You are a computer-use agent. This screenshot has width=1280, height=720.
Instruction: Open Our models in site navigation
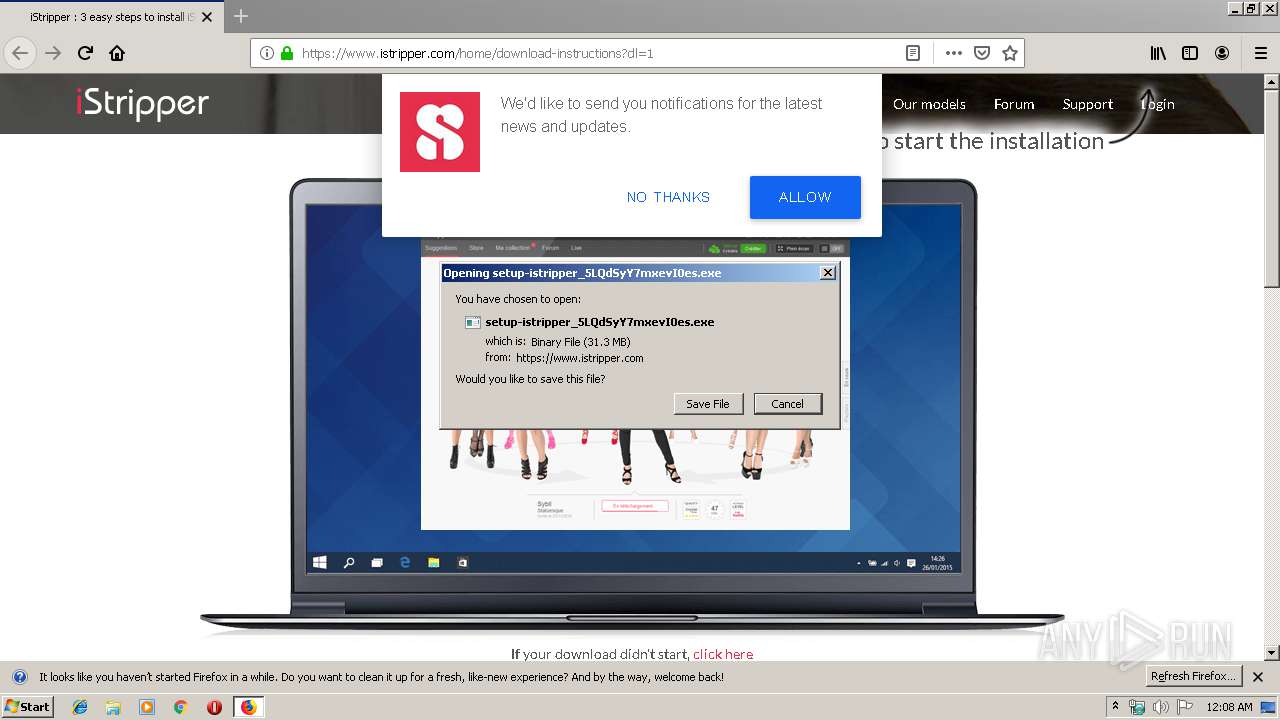click(x=929, y=104)
